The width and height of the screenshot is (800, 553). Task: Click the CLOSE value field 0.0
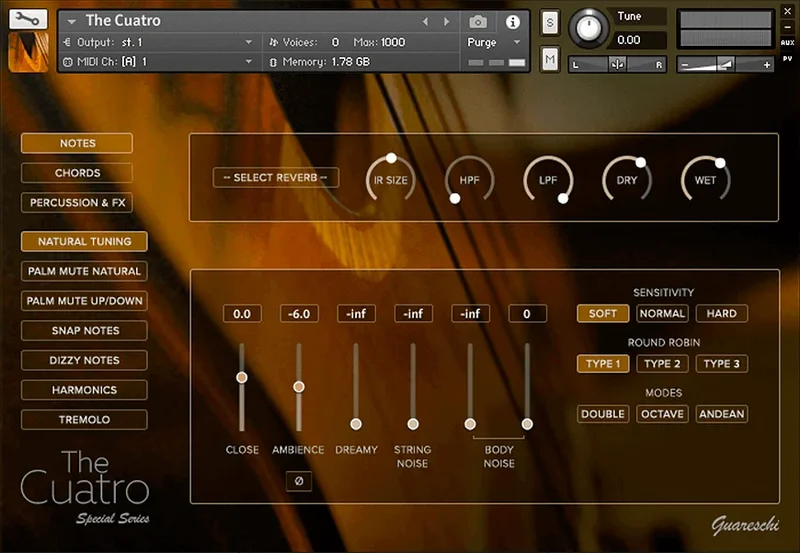tap(242, 313)
